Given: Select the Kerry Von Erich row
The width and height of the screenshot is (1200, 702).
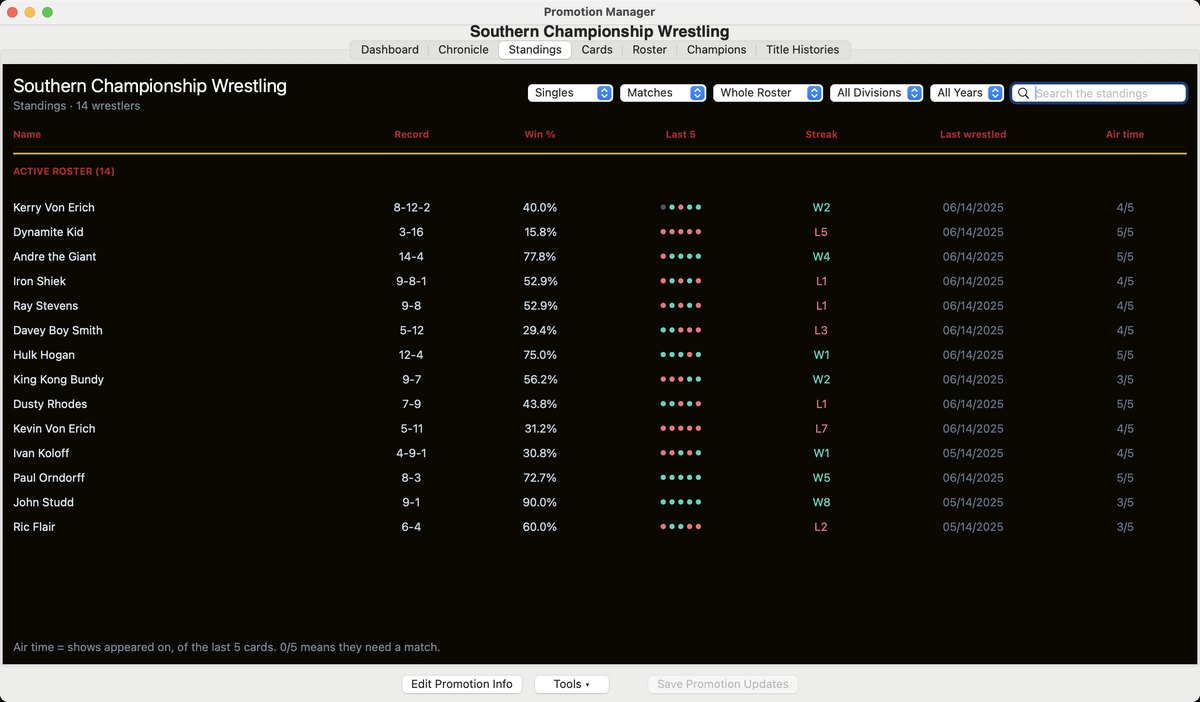Looking at the screenshot, I should 599,208.
